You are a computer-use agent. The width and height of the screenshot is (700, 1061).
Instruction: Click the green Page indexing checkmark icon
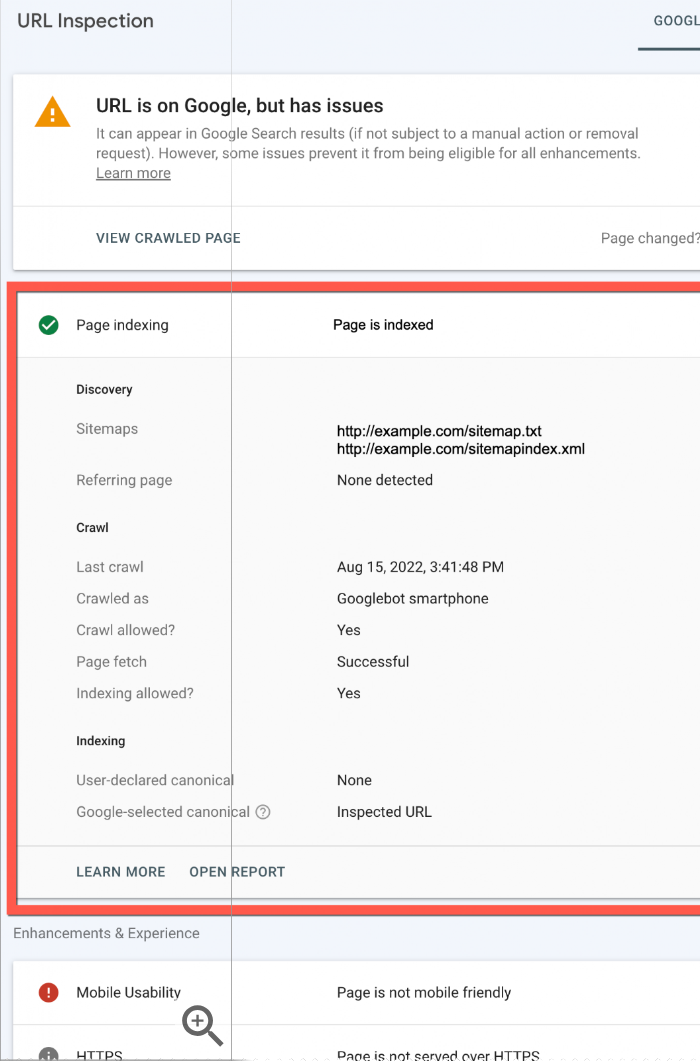pos(49,325)
